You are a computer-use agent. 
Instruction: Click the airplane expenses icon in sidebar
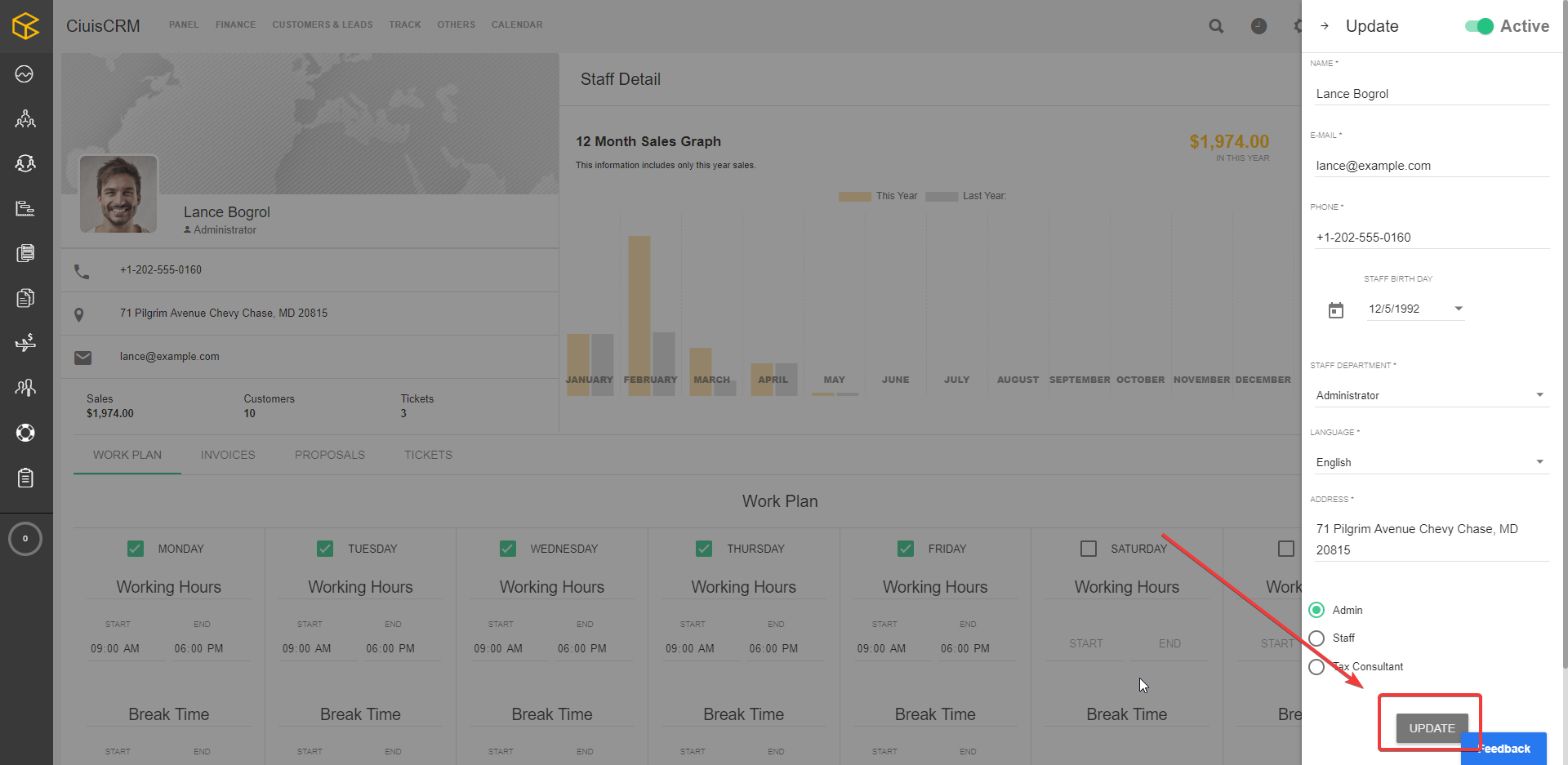pyautogui.click(x=25, y=343)
